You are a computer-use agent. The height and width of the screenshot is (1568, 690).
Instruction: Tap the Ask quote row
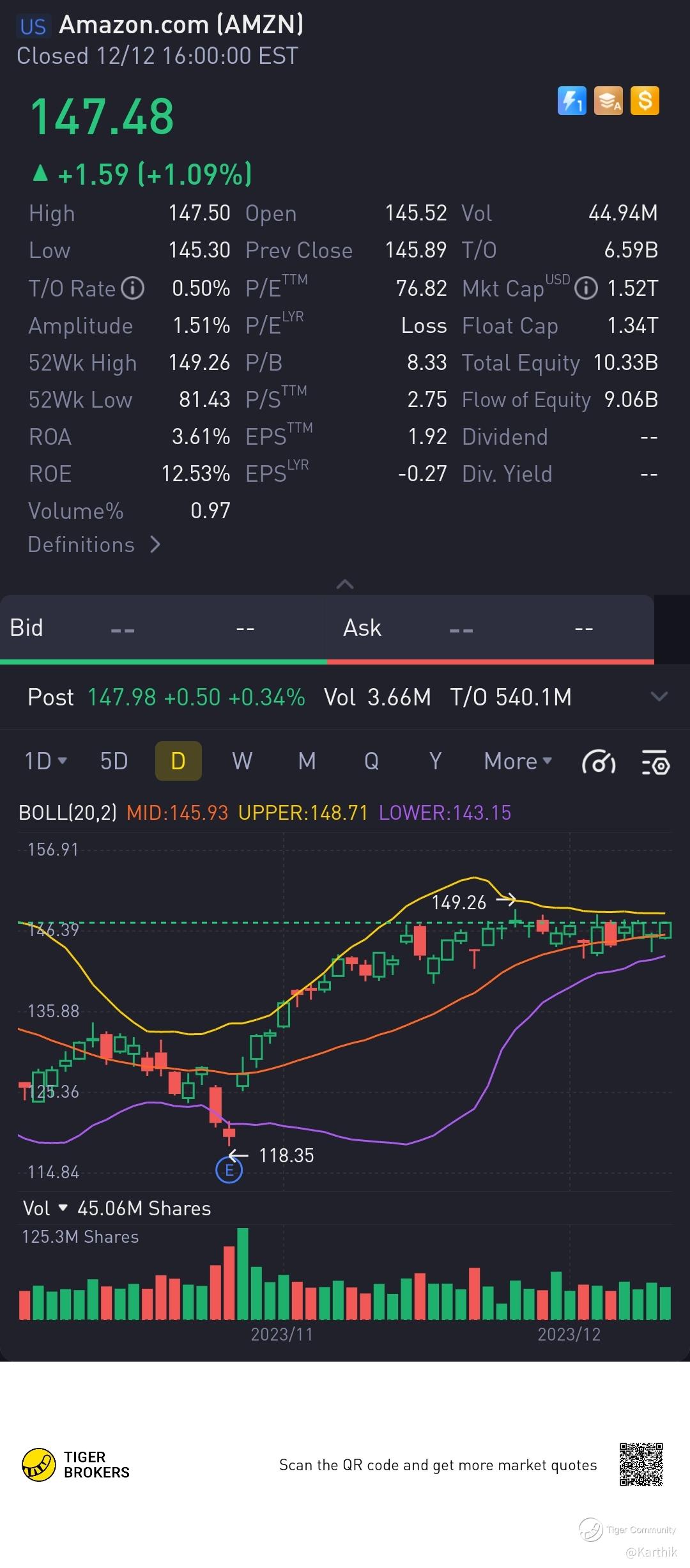click(x=491, y=628)
